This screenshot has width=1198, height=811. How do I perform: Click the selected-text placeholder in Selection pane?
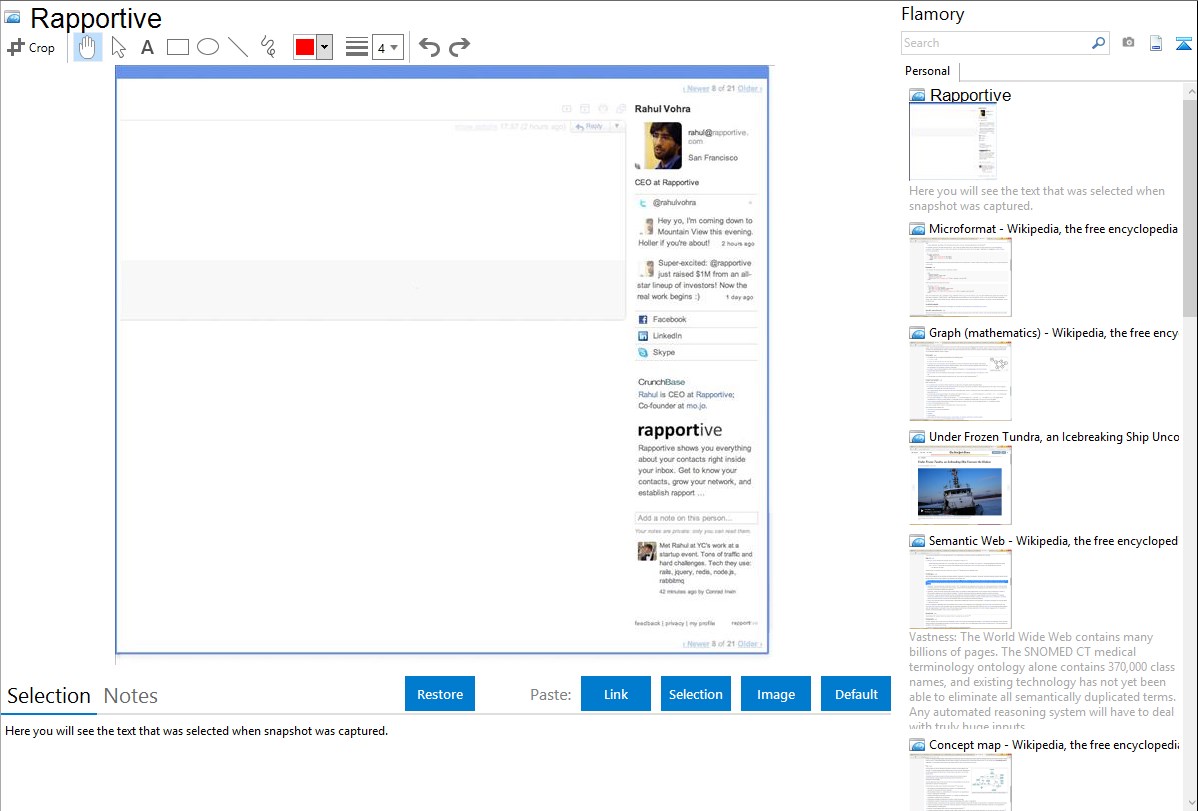tap(196, 731)
